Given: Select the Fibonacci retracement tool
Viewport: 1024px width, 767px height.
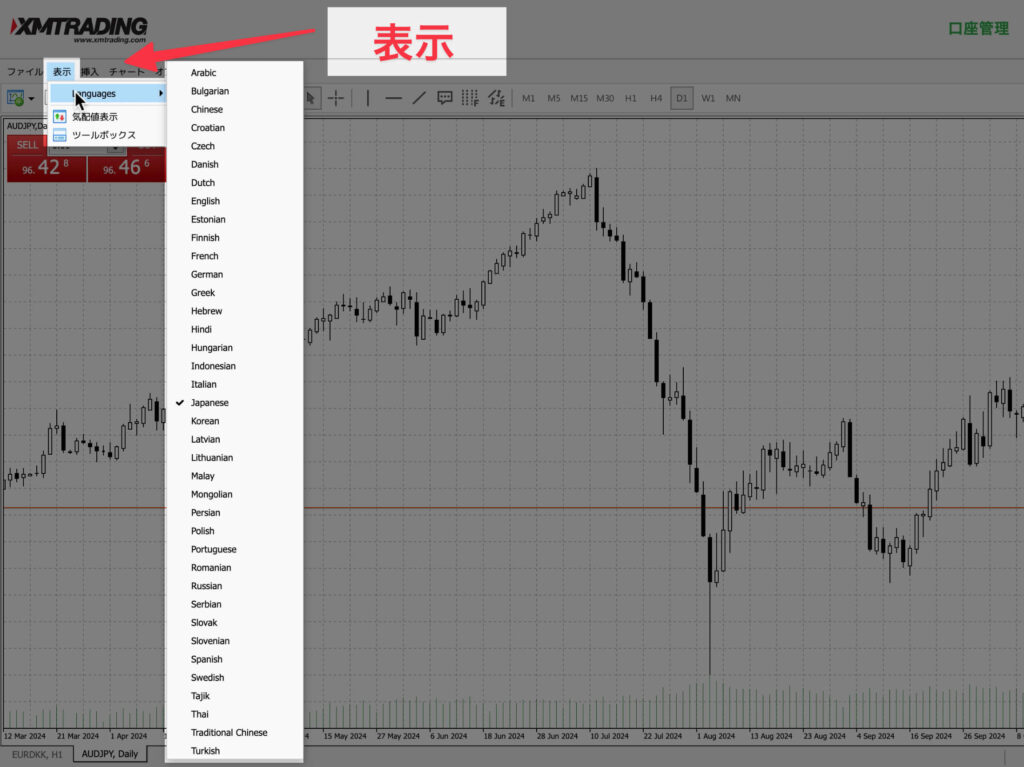Looking at the screenshot, I should 470,98.
